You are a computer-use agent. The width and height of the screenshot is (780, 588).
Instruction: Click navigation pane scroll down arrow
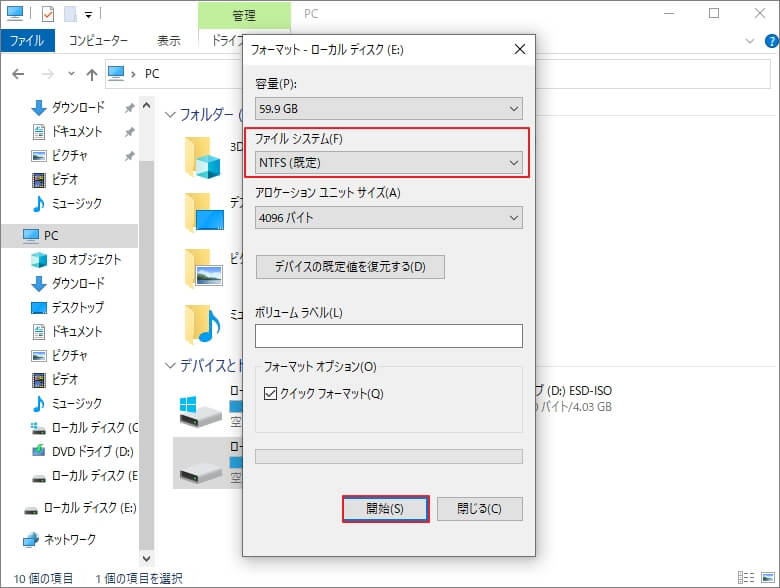pos(146,558)
